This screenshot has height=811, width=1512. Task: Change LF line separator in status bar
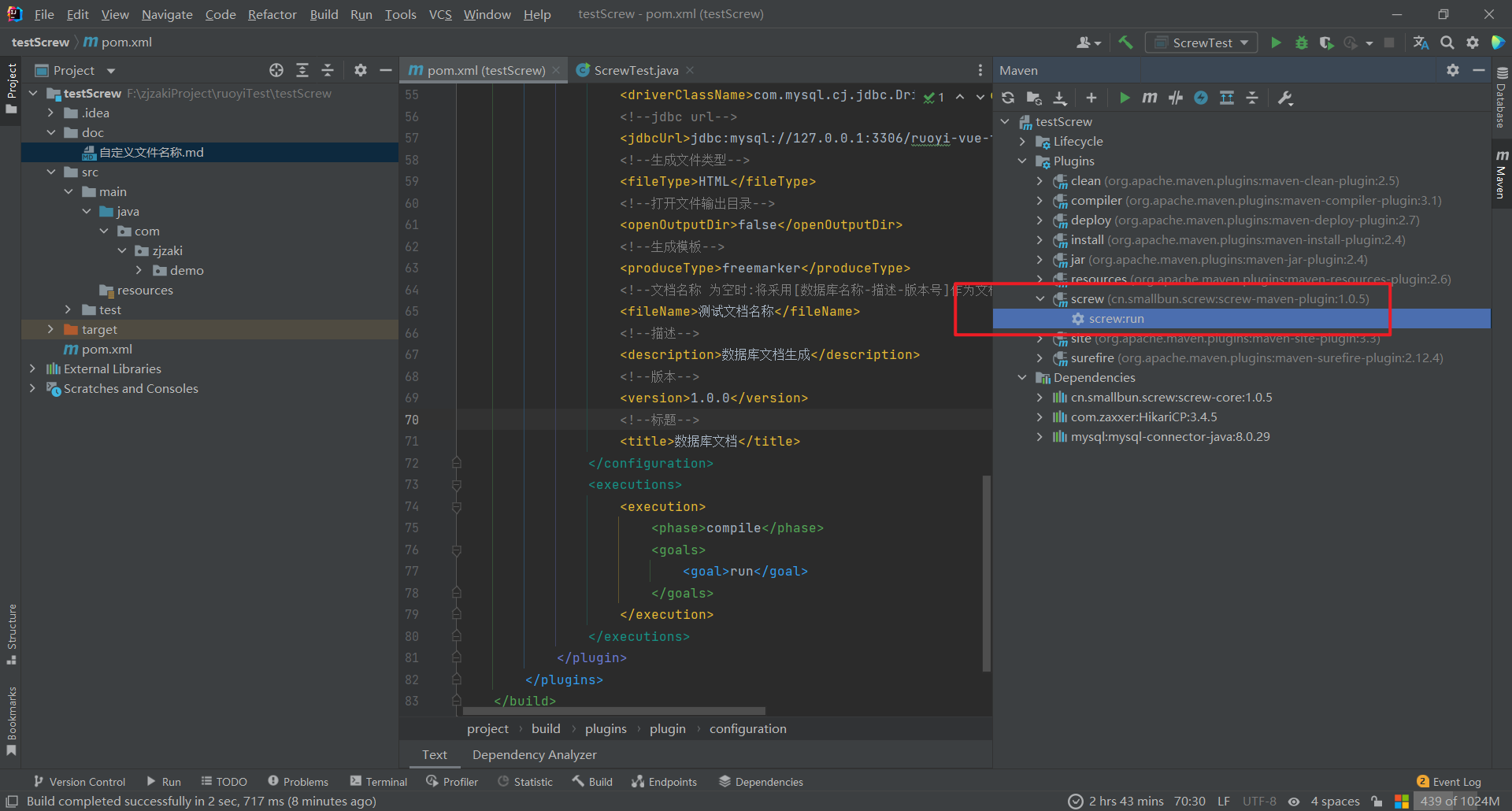pyautogui.click(x=1223, y=801)
